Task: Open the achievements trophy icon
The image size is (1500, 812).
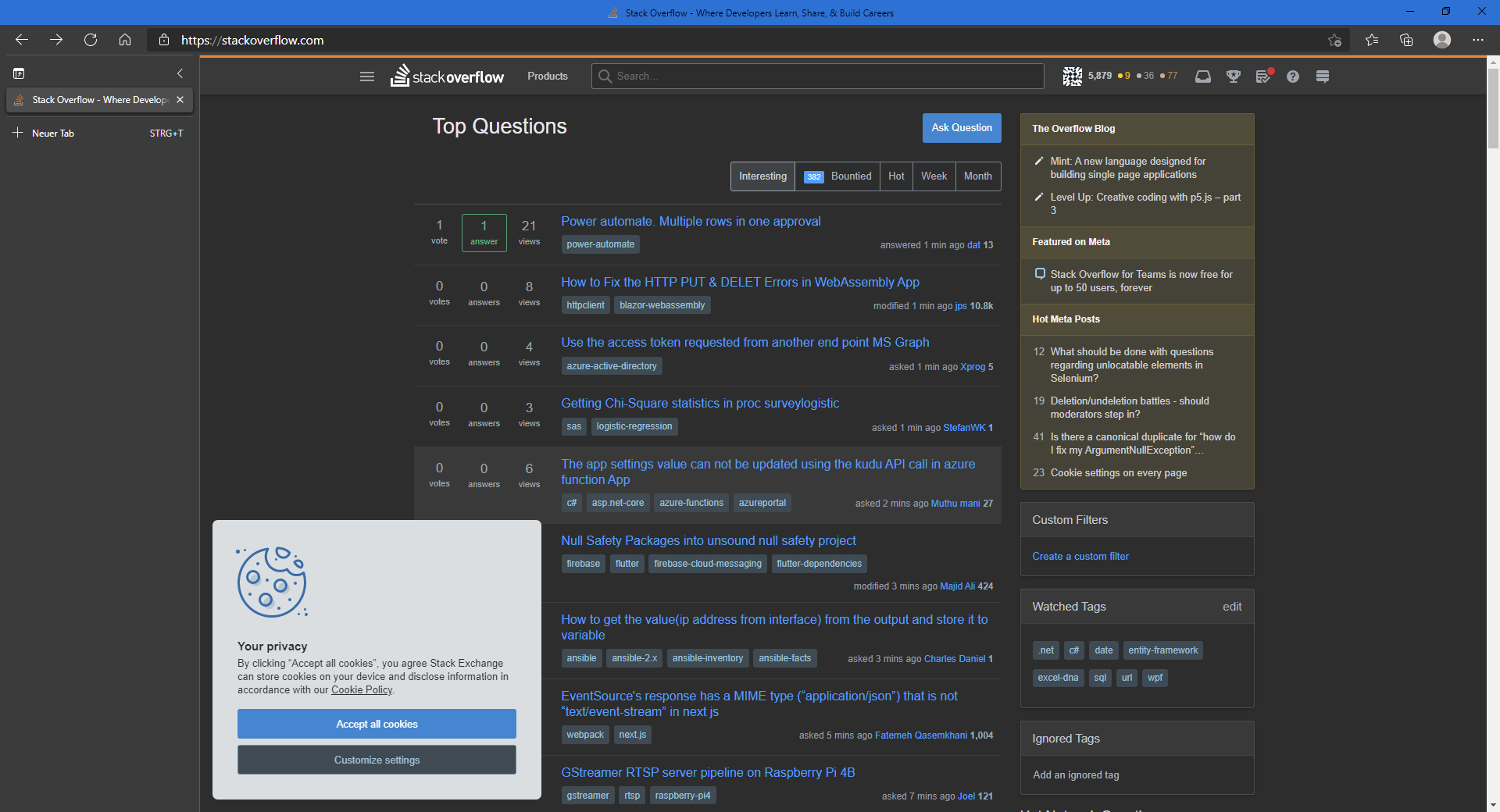Action: tap(1234, 77)
